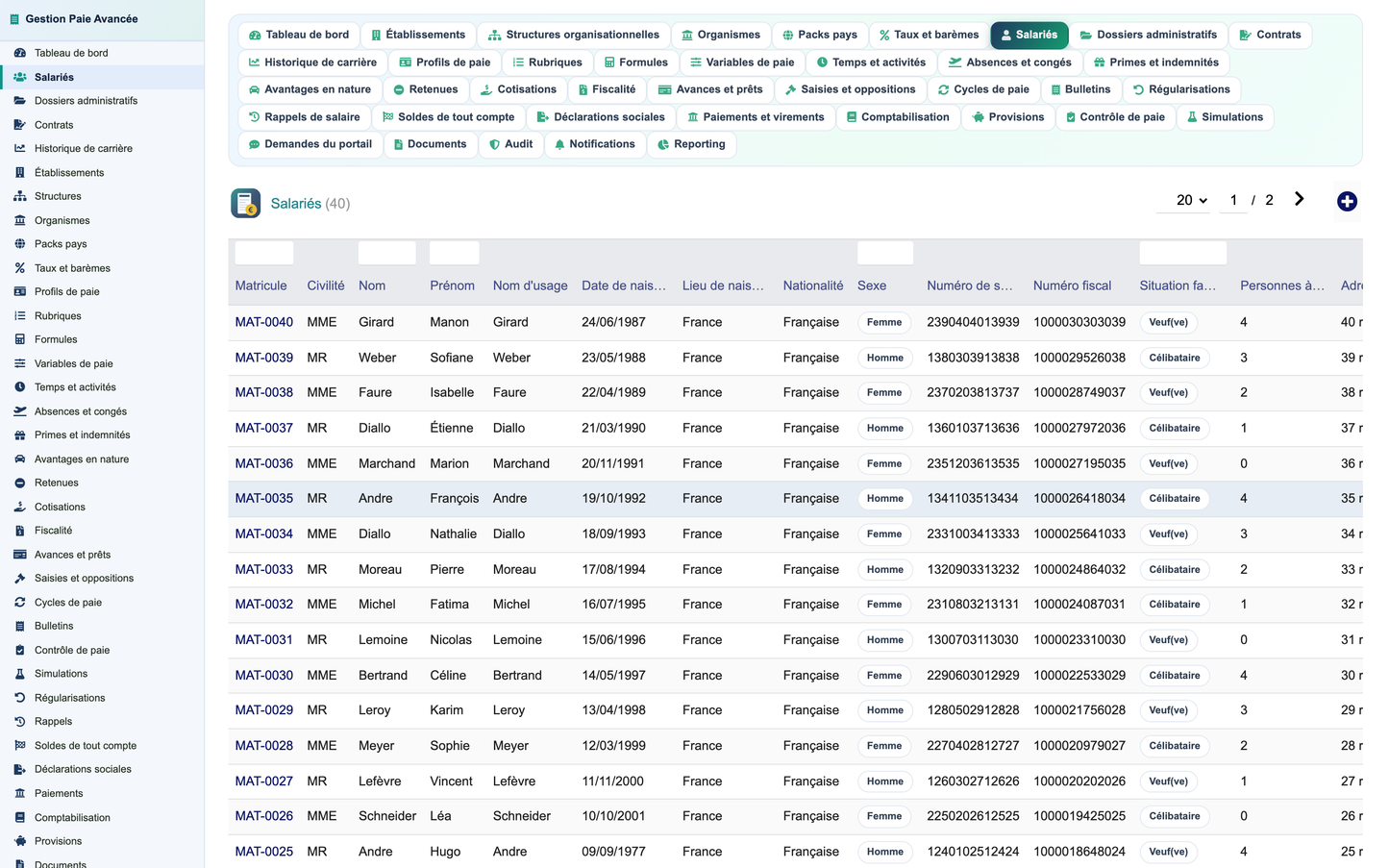The width and height of the screenshot is (1389, 868).
Task: Open the Reporting tab
Action: [x=691, y=144]
